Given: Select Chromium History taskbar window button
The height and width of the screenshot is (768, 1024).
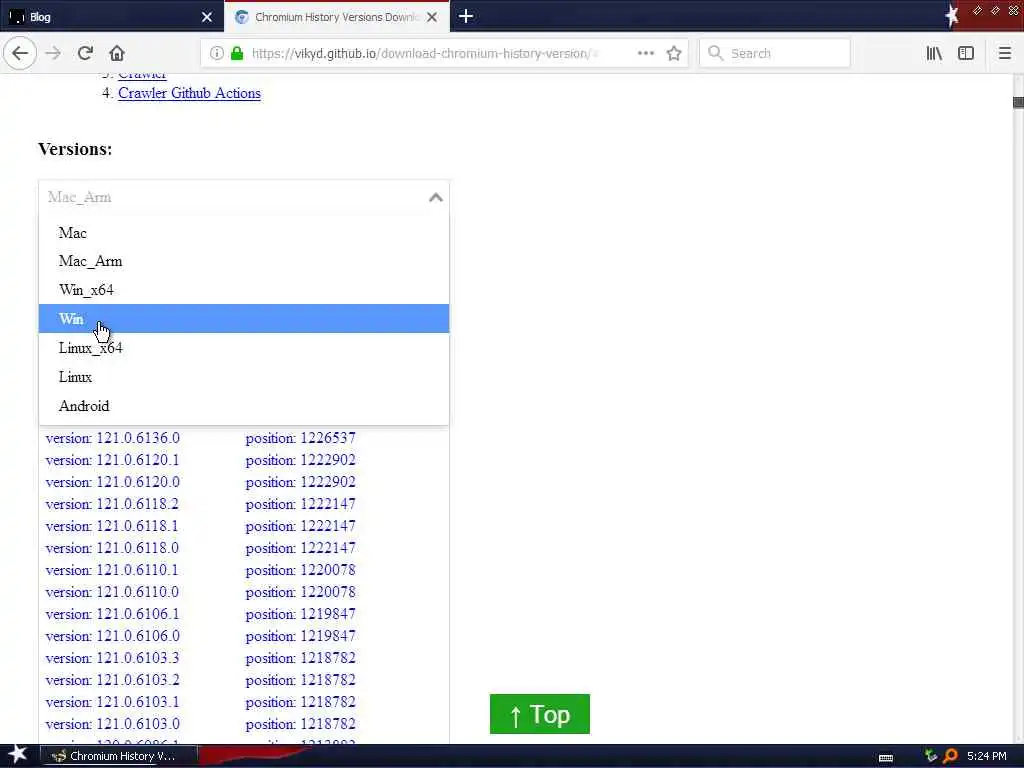Looking at the screenshot, I should [118, 756].
